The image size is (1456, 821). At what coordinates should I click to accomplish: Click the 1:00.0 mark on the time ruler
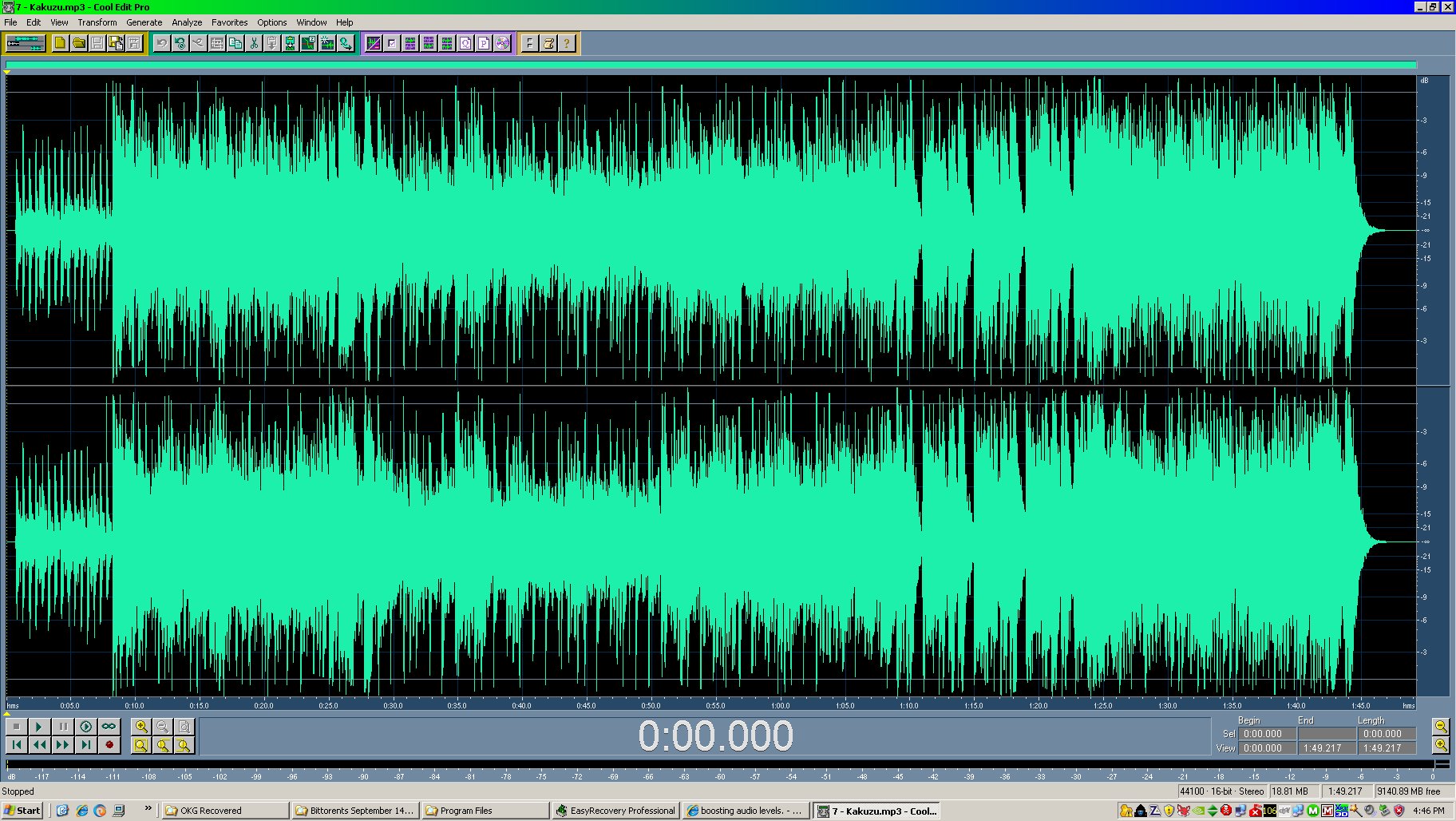pyautogui.click(x=781, y=705)
